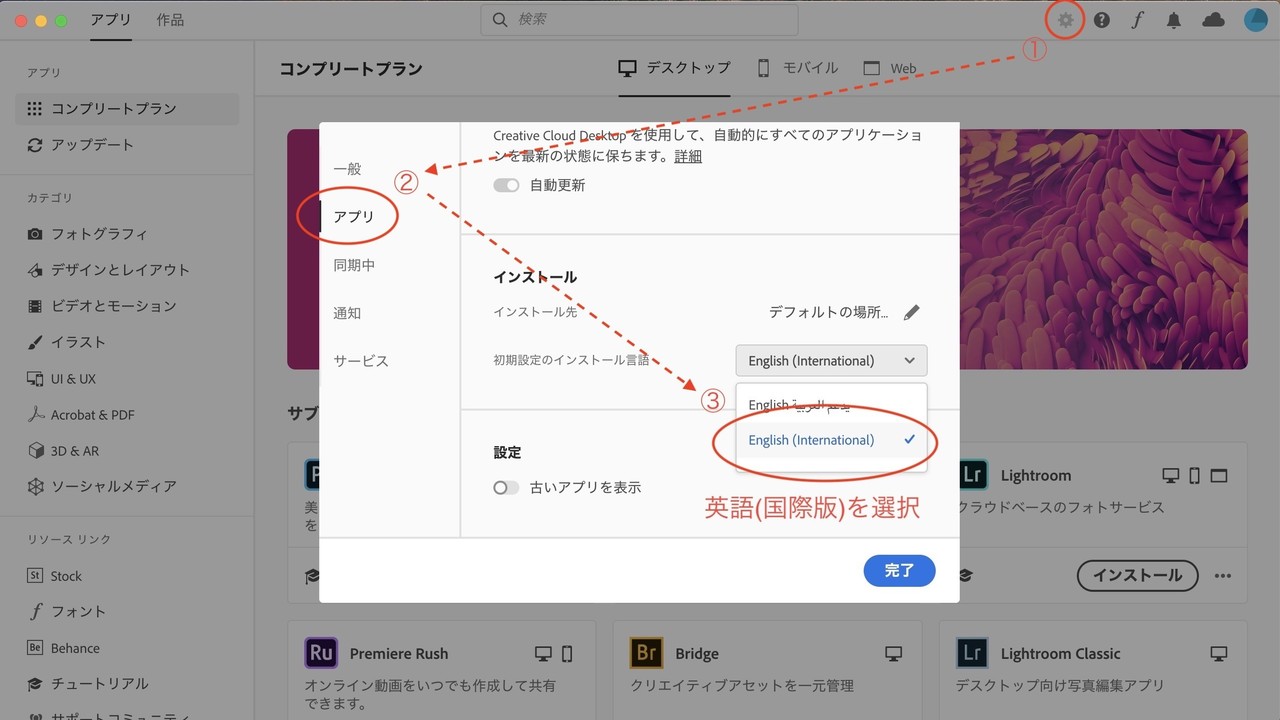Viewport: 1280px width, 720px height.
Task: Click the Bridge app icon
Action: coord(647,654)
